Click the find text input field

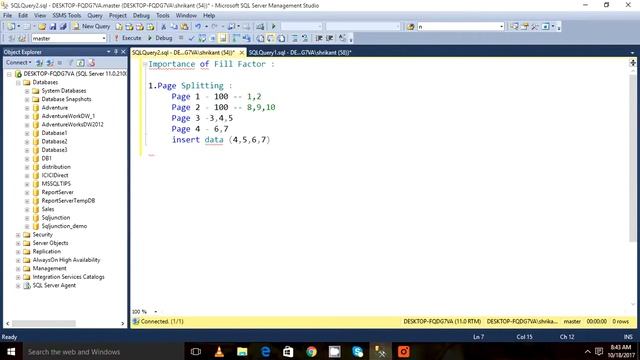tap(458, 27)
